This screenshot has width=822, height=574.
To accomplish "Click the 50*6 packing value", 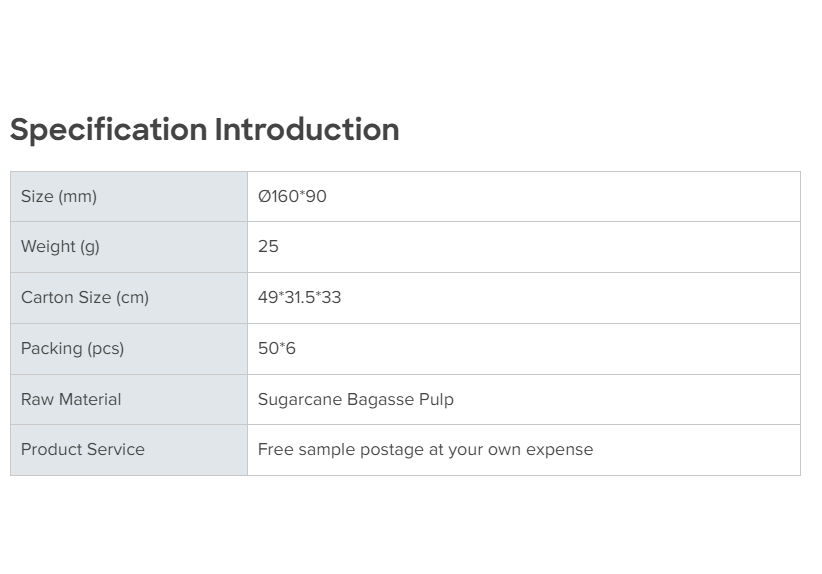I will (277, 349).
